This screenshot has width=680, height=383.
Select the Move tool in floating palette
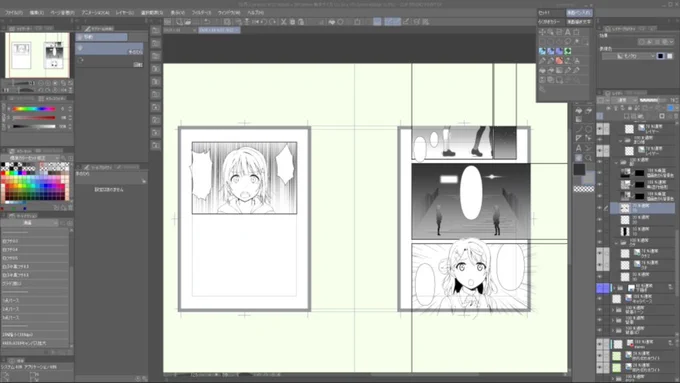pyautogui.click(x=542, y=32)
